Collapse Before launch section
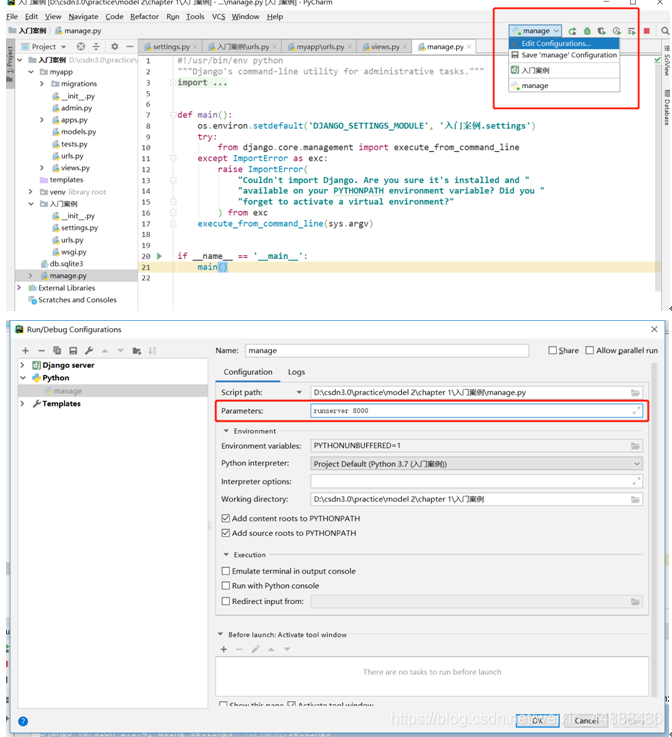The image size is (672, 737). click(220, 635)
